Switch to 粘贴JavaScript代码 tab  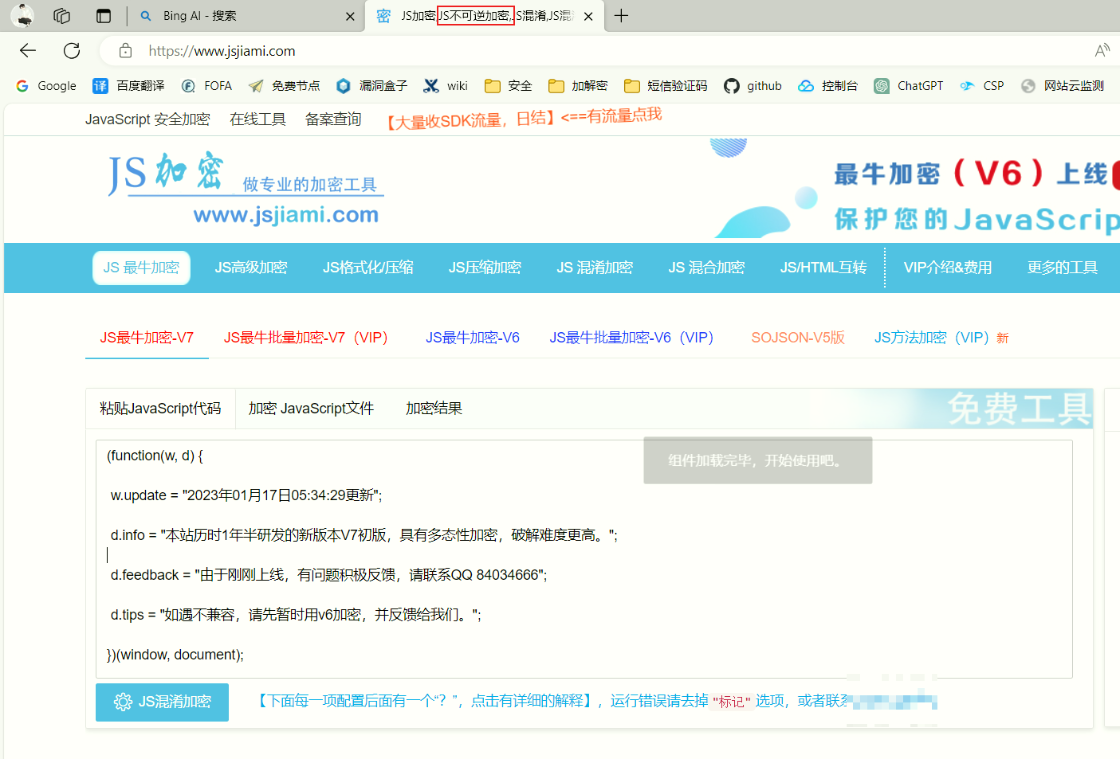tap(161, 408)
